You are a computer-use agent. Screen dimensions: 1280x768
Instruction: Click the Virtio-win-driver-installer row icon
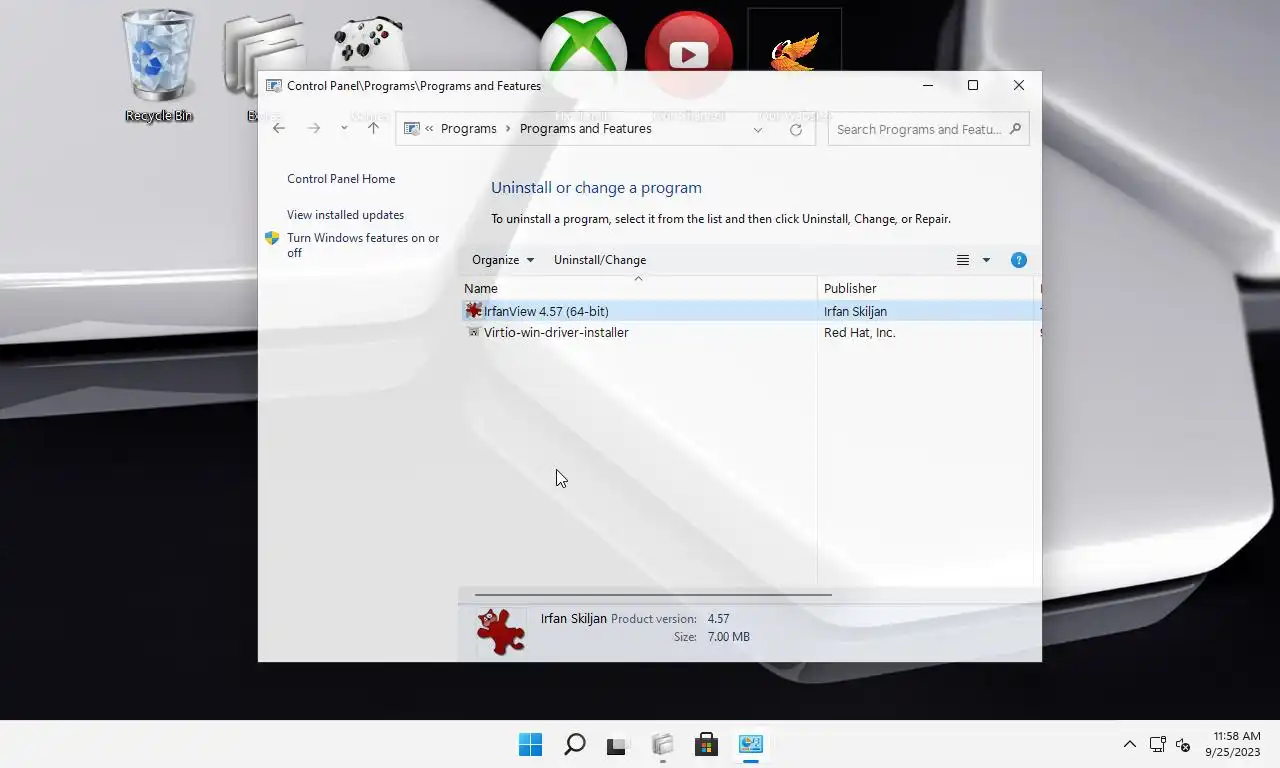[x=473, y=332]
